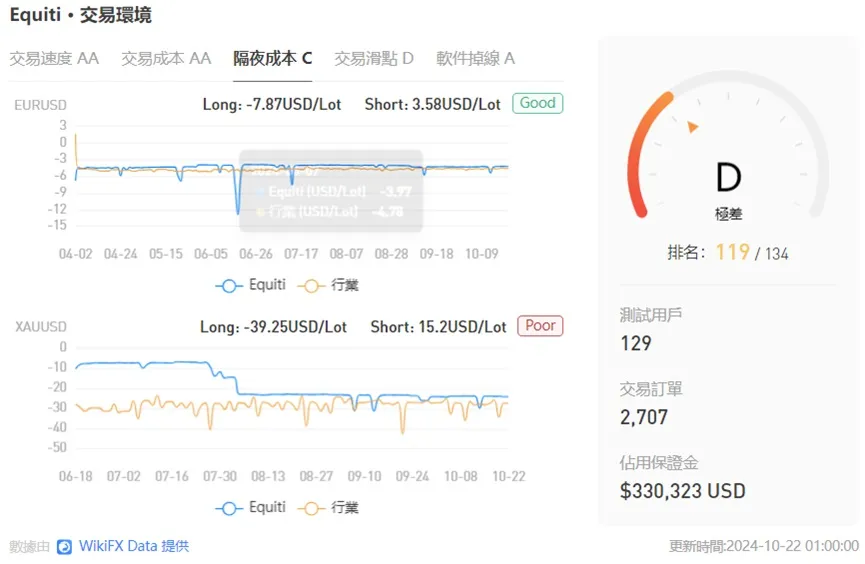Switch to the 交易速度 AA tab
Screen dimensions: 865x564
point(54,58)
